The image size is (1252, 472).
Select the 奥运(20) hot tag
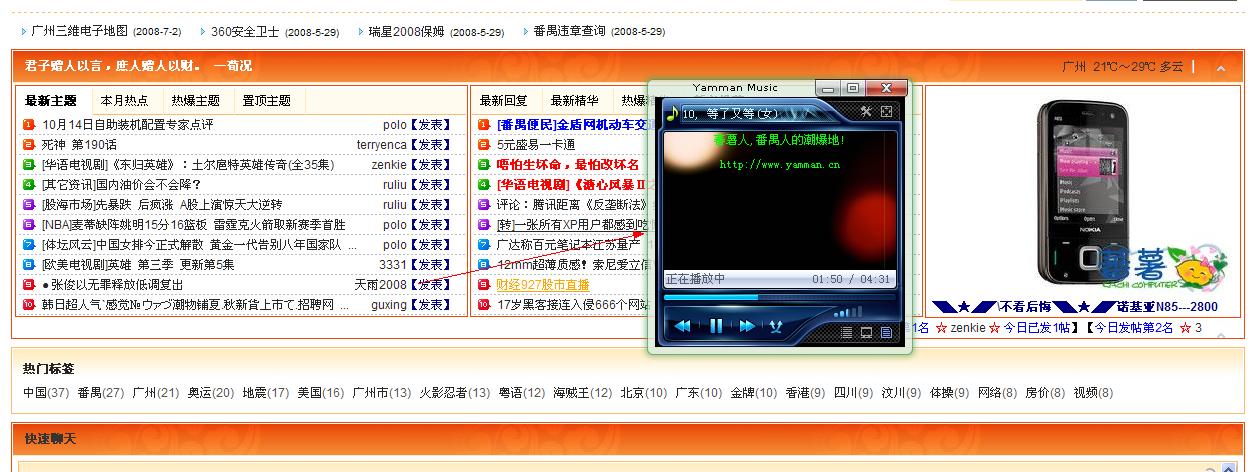tap(209, 393)
